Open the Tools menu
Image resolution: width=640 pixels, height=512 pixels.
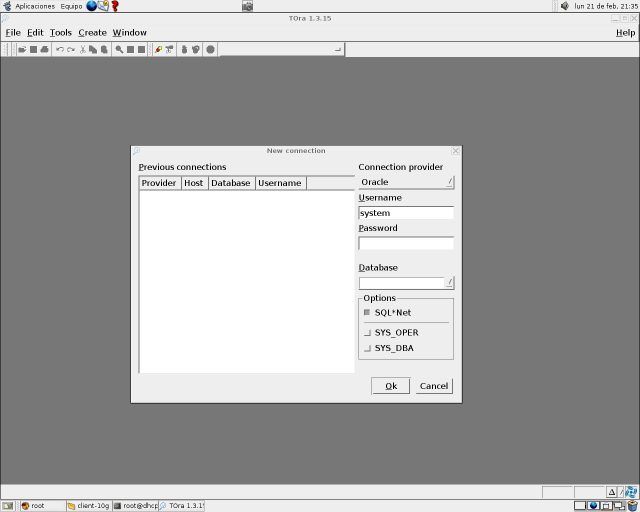(x=61, y=32)
